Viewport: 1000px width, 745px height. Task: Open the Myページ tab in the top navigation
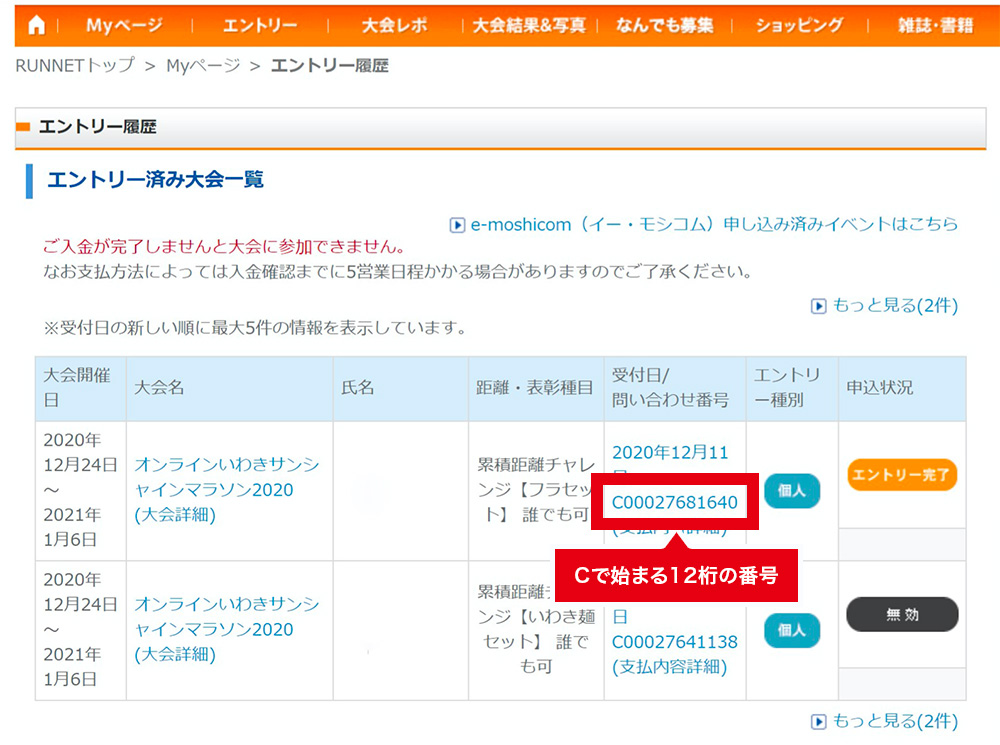coord(124,25)
